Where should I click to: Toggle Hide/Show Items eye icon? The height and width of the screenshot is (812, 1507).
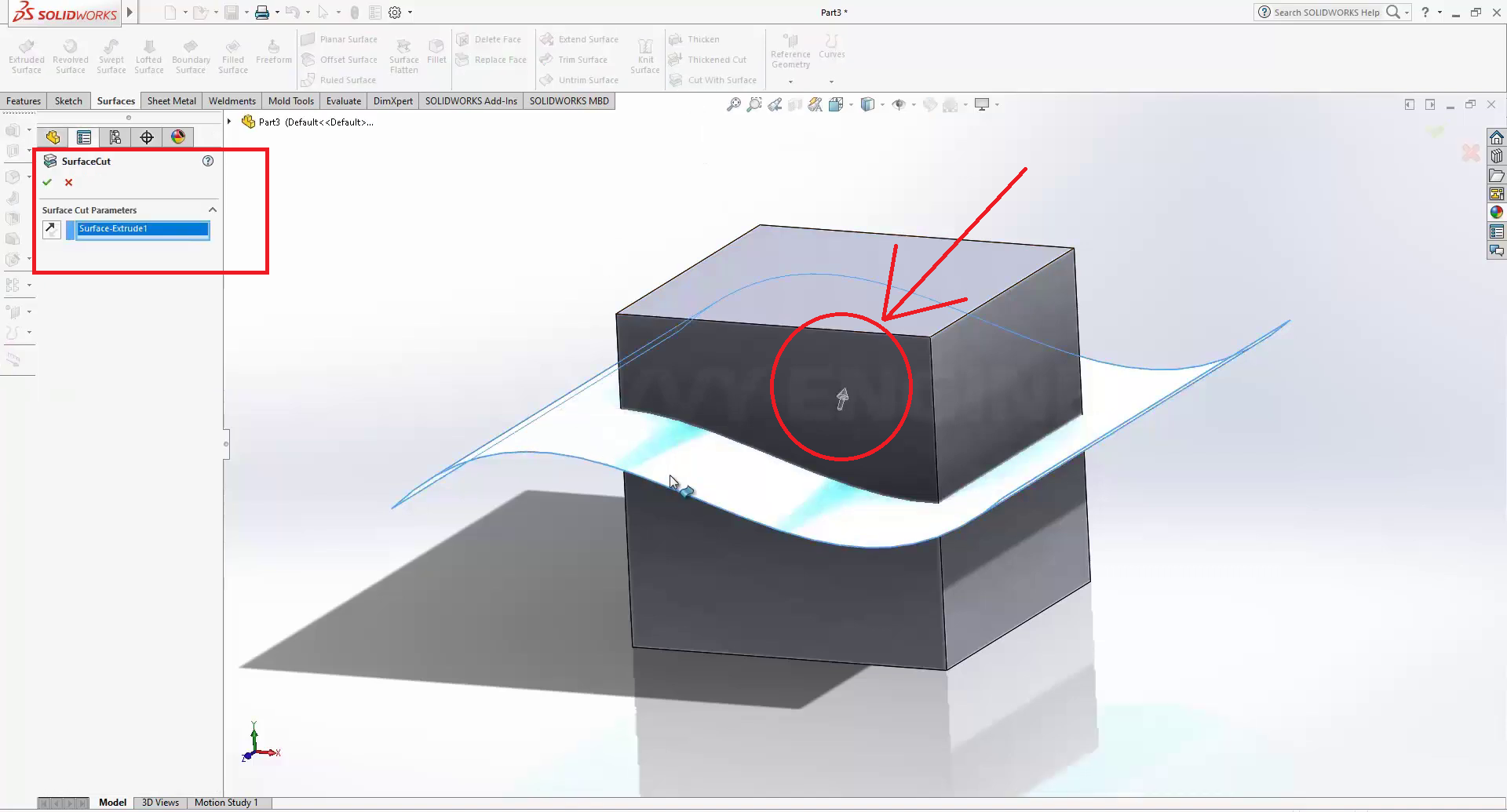point(899,104)
